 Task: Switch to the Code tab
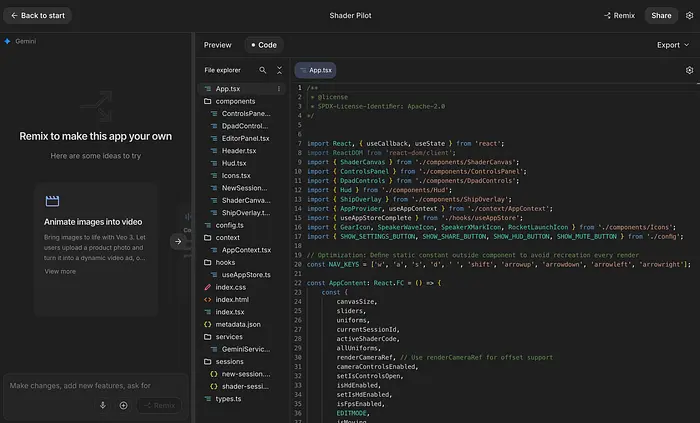pyautogui.click(x=264, y=45)
